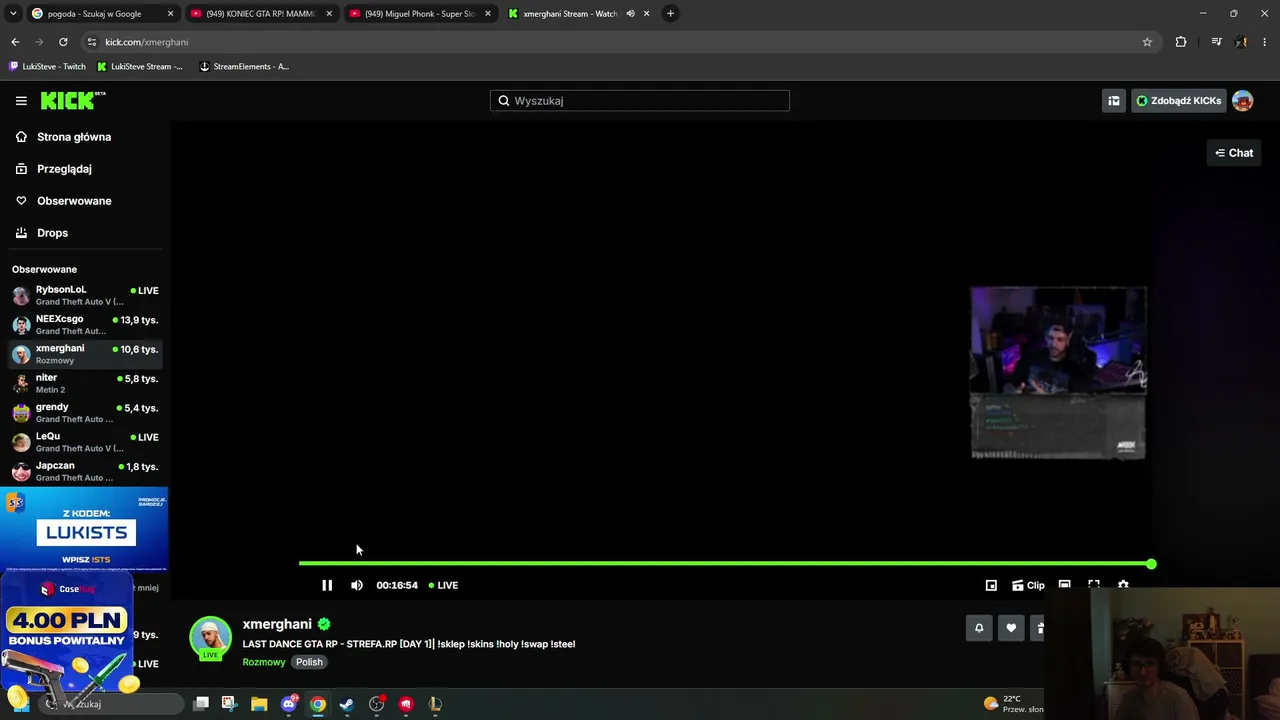Open NEEXcsgo's channel in sidebar

coord(85,325)
